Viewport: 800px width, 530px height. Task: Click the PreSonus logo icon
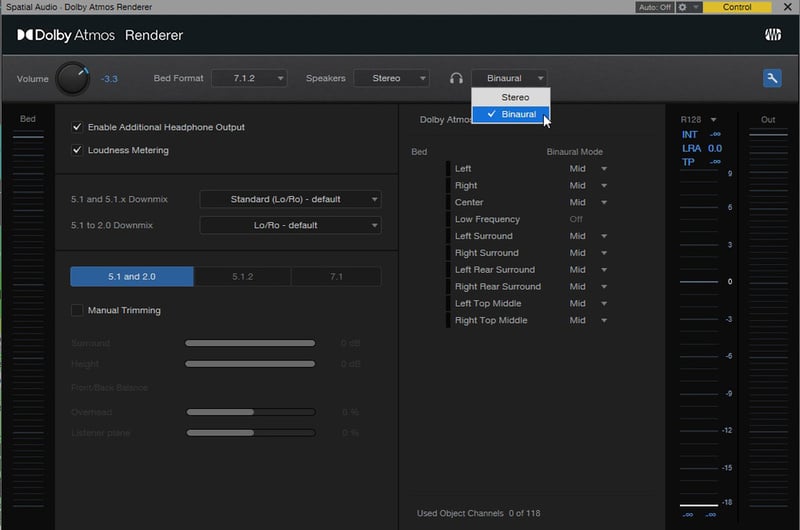click(772, 35)
